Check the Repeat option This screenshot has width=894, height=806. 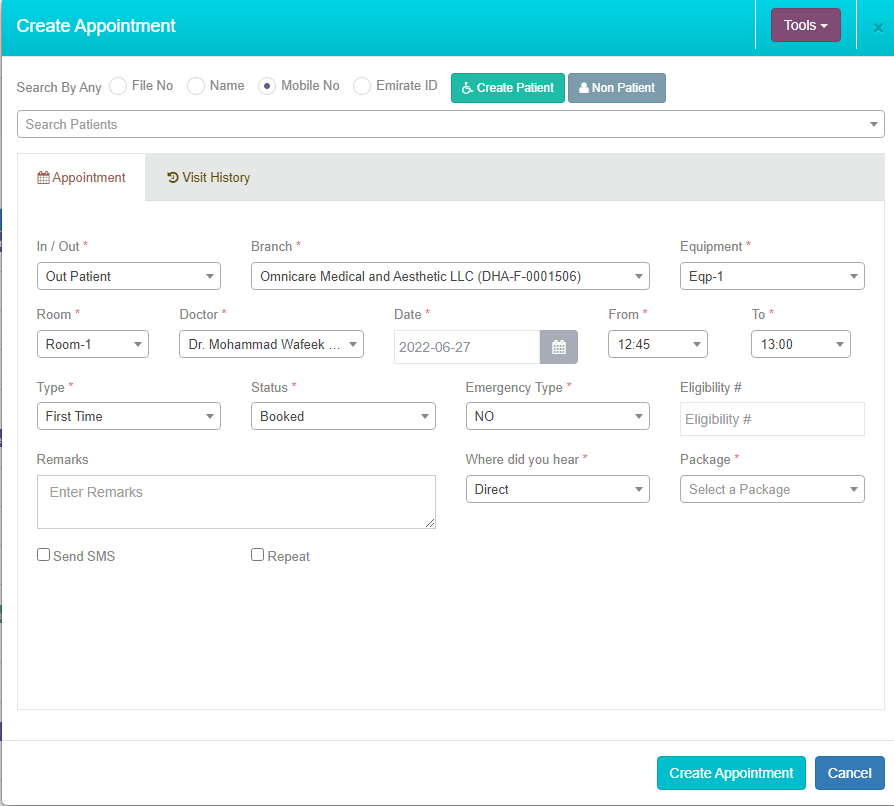(257, 554)
